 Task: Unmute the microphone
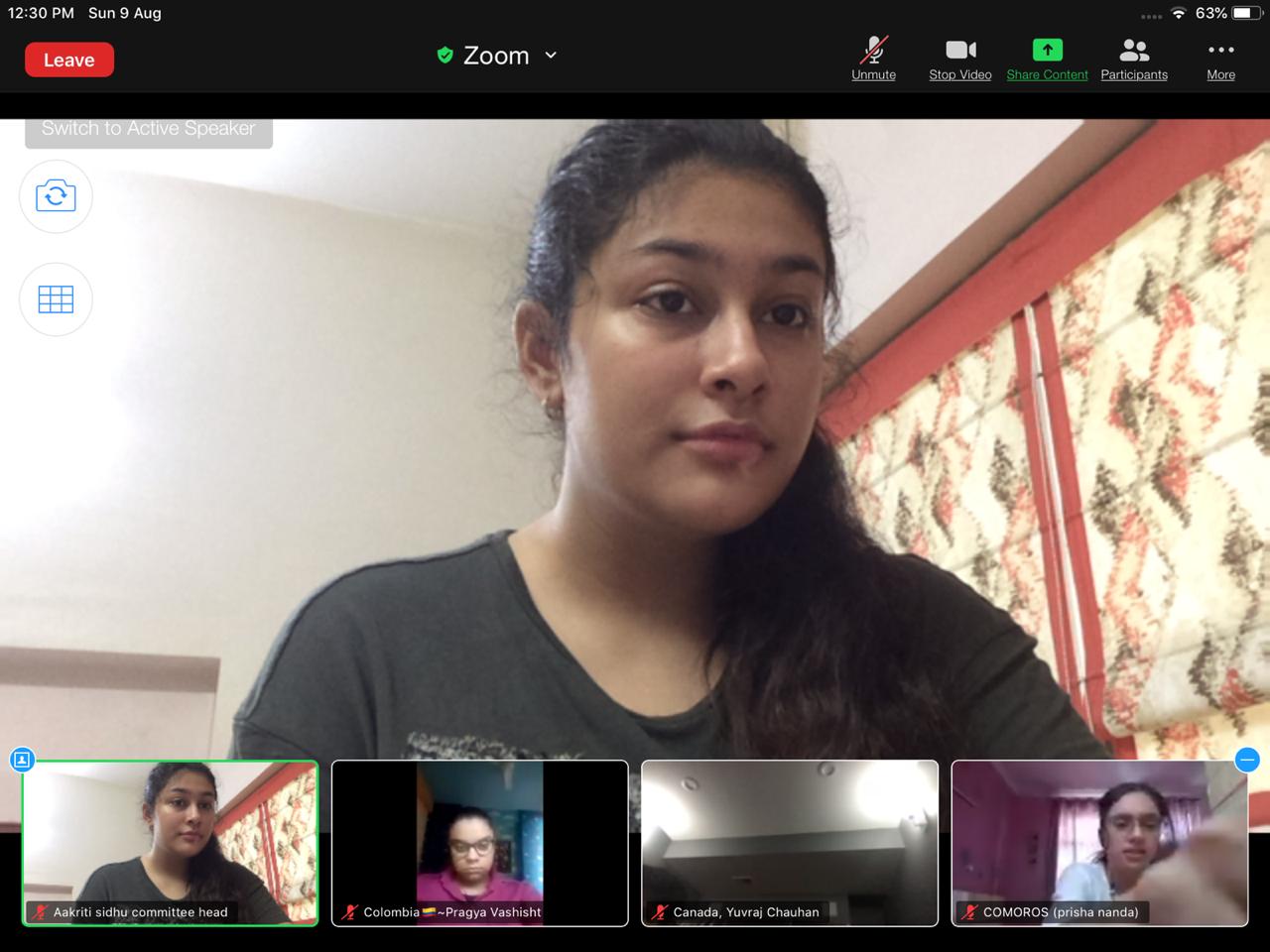(x=873, y=59)
